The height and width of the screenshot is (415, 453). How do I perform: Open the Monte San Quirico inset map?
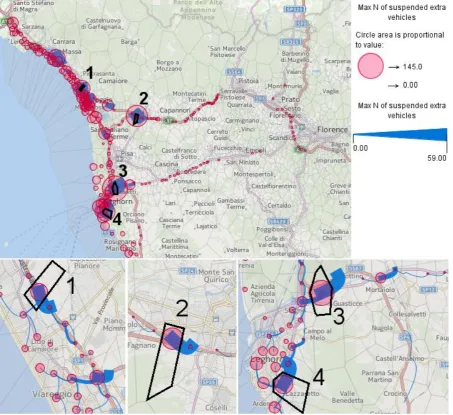182,337
